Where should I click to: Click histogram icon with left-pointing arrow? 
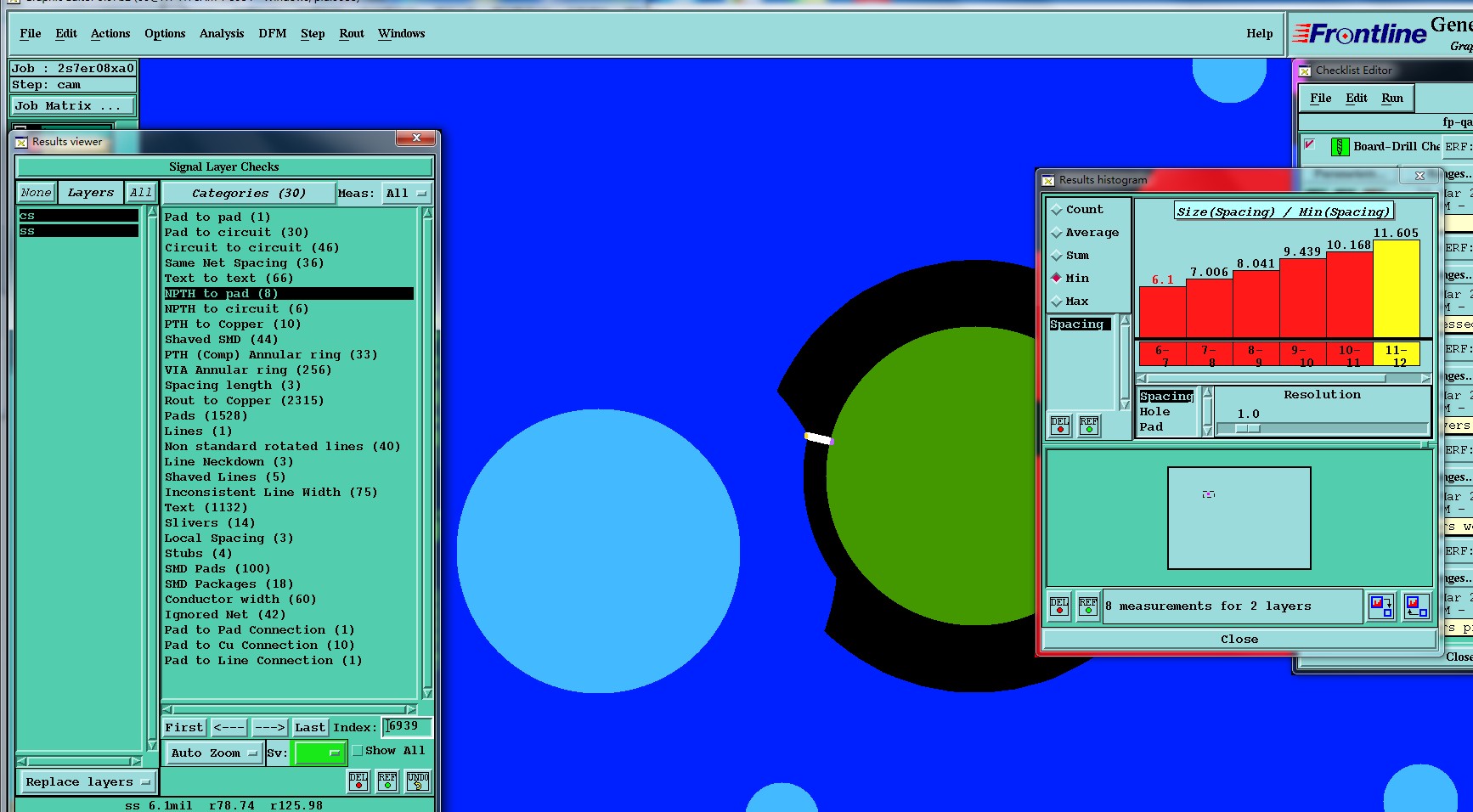tap(1417, 606)
